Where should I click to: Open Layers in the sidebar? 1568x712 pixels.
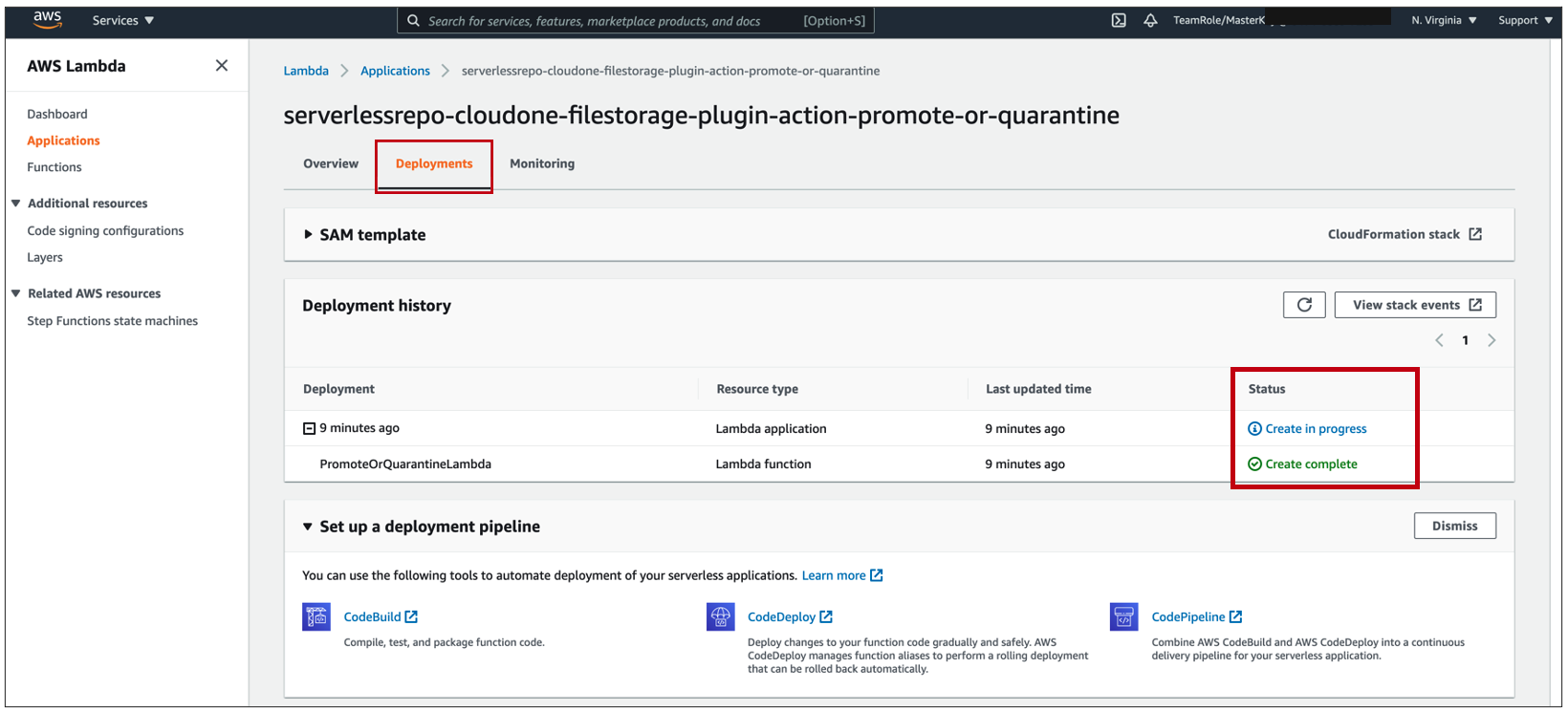pyautogui.click(x=45, y=257)
